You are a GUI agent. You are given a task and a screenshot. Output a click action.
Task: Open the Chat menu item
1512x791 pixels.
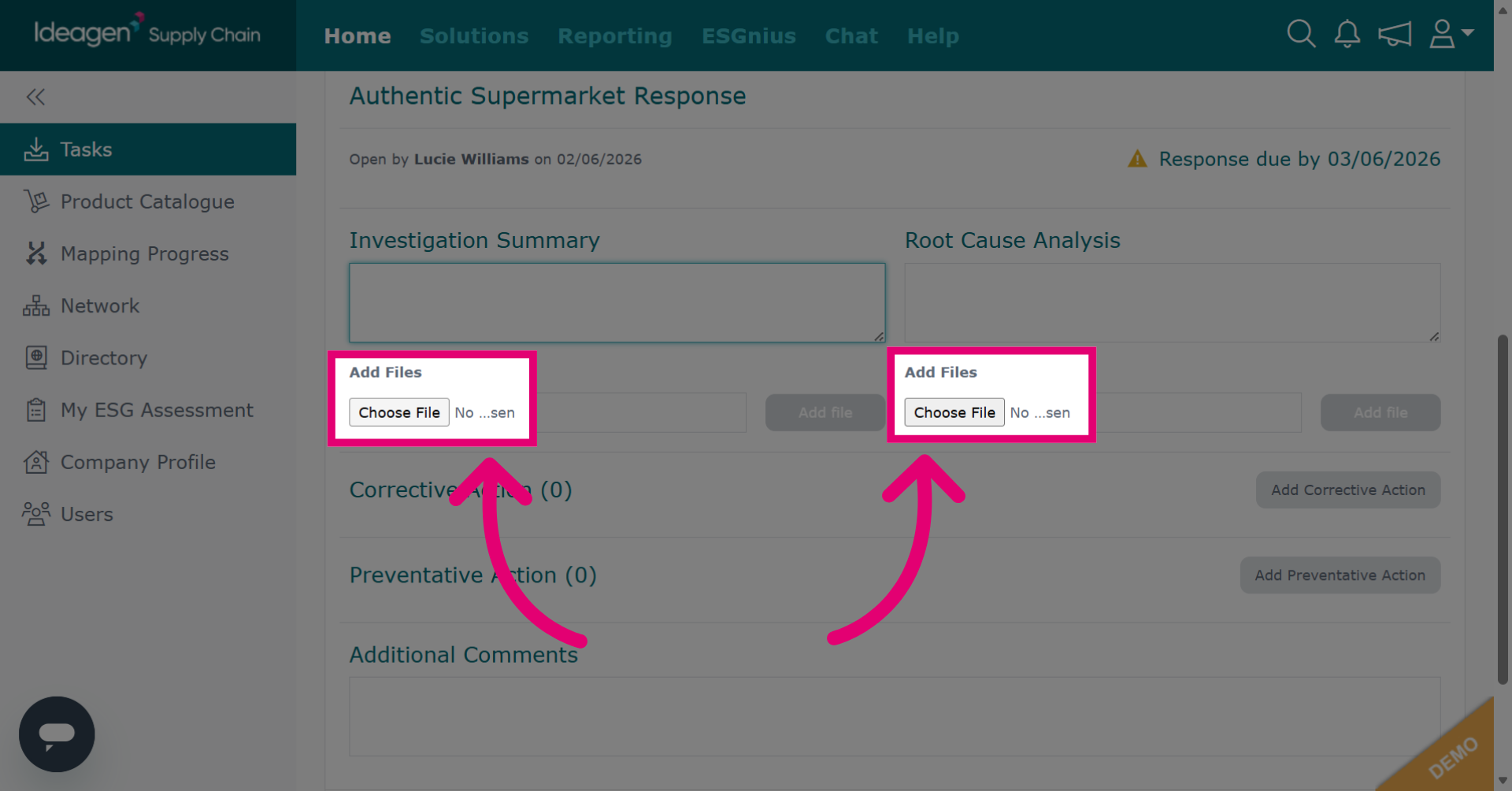pos(851,36)
